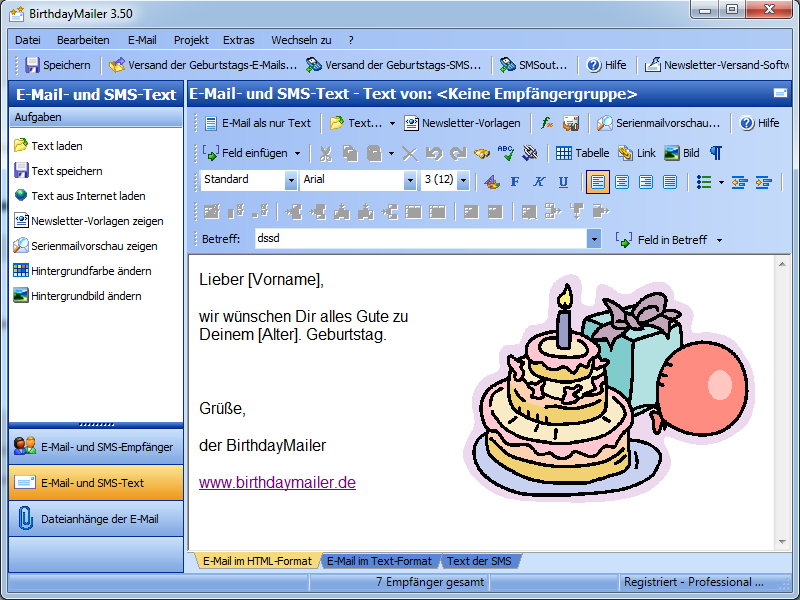800x600 pixels.
Task: Expand the Text... dropdown arrow
Action: coord(392,123)
